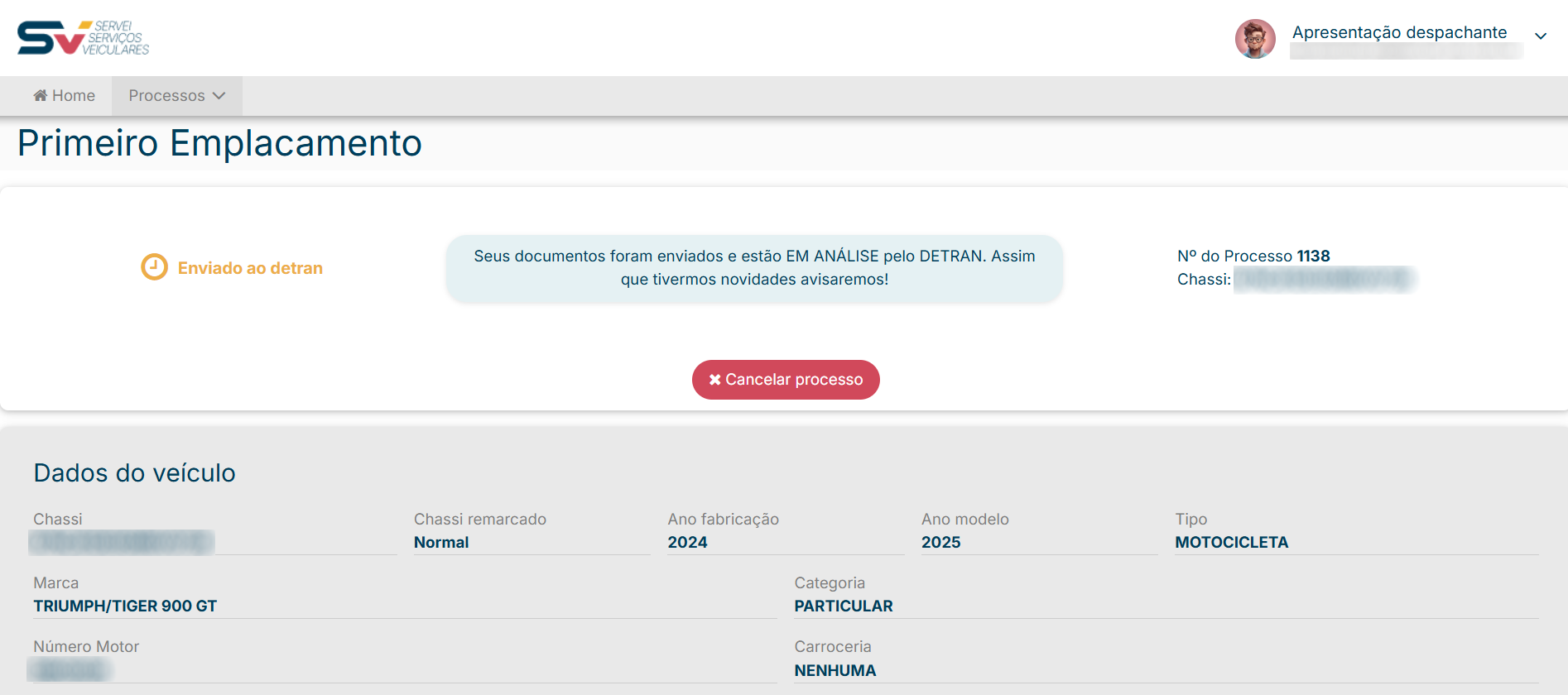Open the Apresentação despachante profile menu
Viewport: 1568px width, 695px height.
[x=1399, y=33]
